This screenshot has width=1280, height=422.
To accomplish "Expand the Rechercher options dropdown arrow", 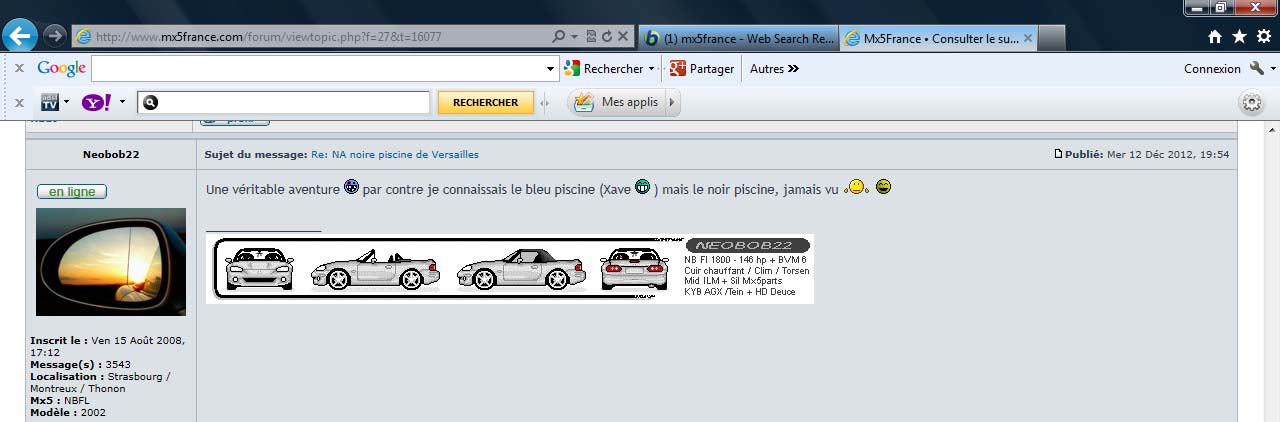I will 652,69.
